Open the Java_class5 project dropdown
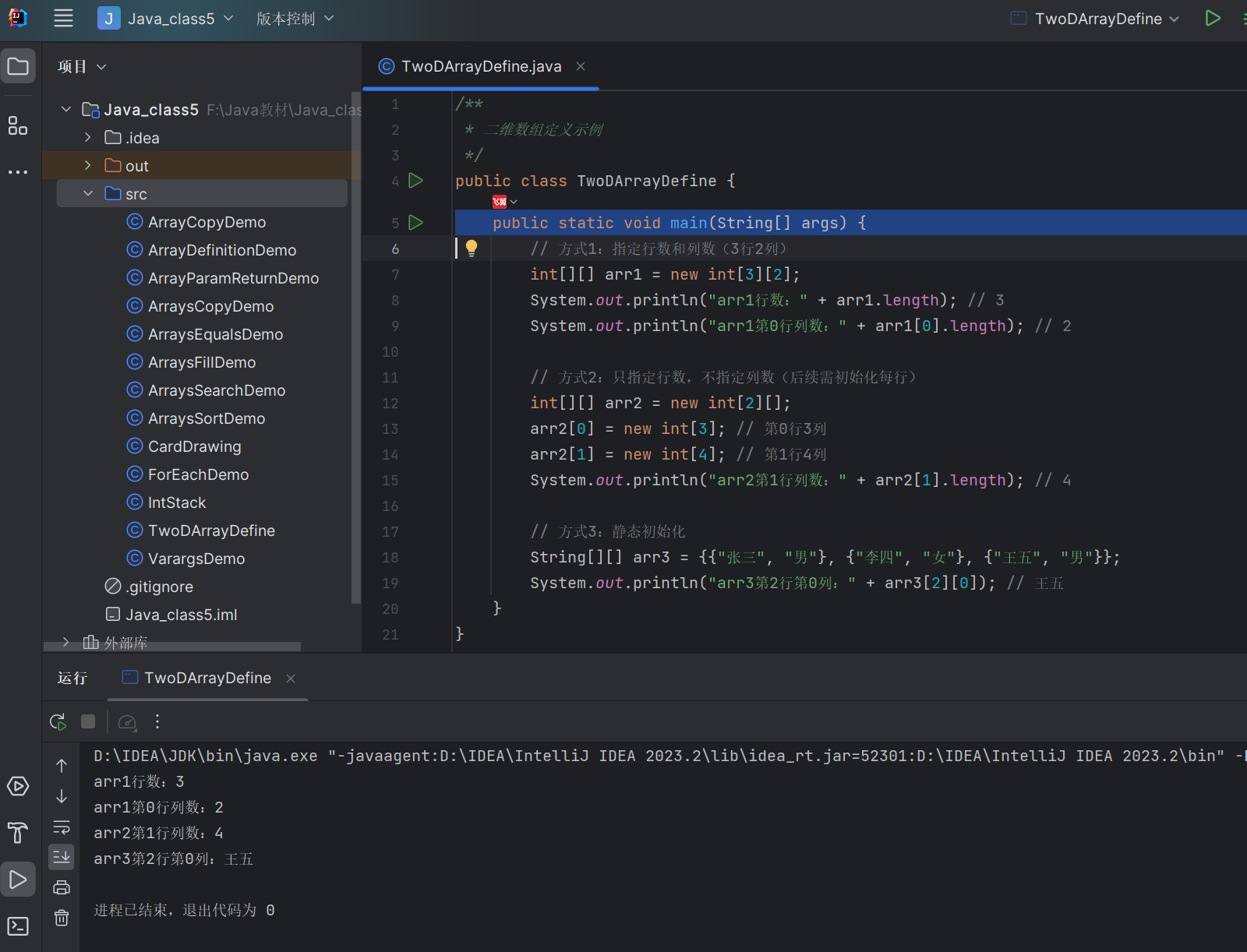1247x952 pixels. (166, 19)
